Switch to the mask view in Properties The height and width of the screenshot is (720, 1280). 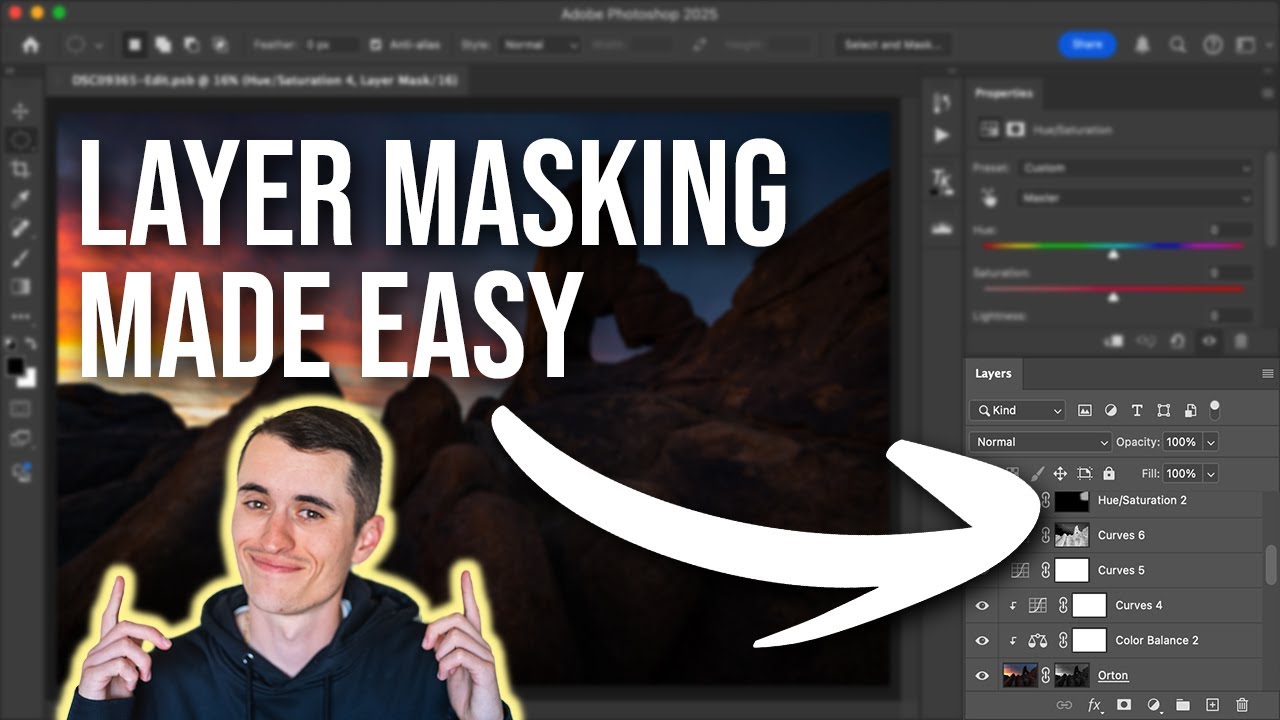coord(1015,130)
